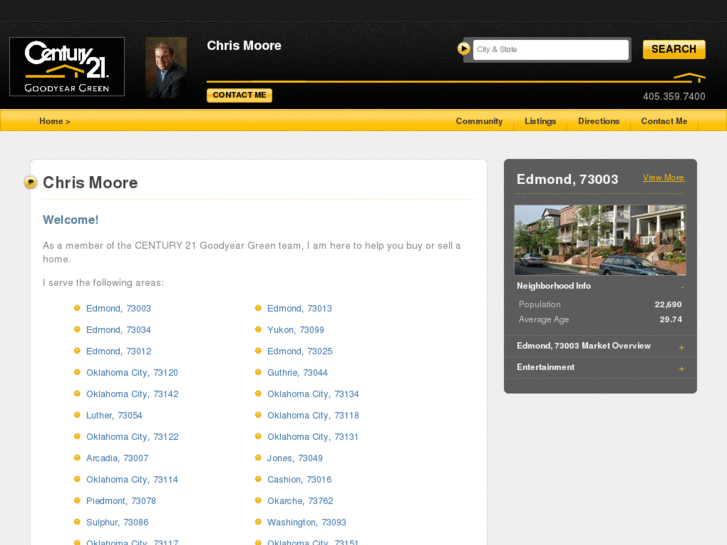Click the Welcome! heading
The width and height of the screenshot is (727, 545).
point(70,220)
